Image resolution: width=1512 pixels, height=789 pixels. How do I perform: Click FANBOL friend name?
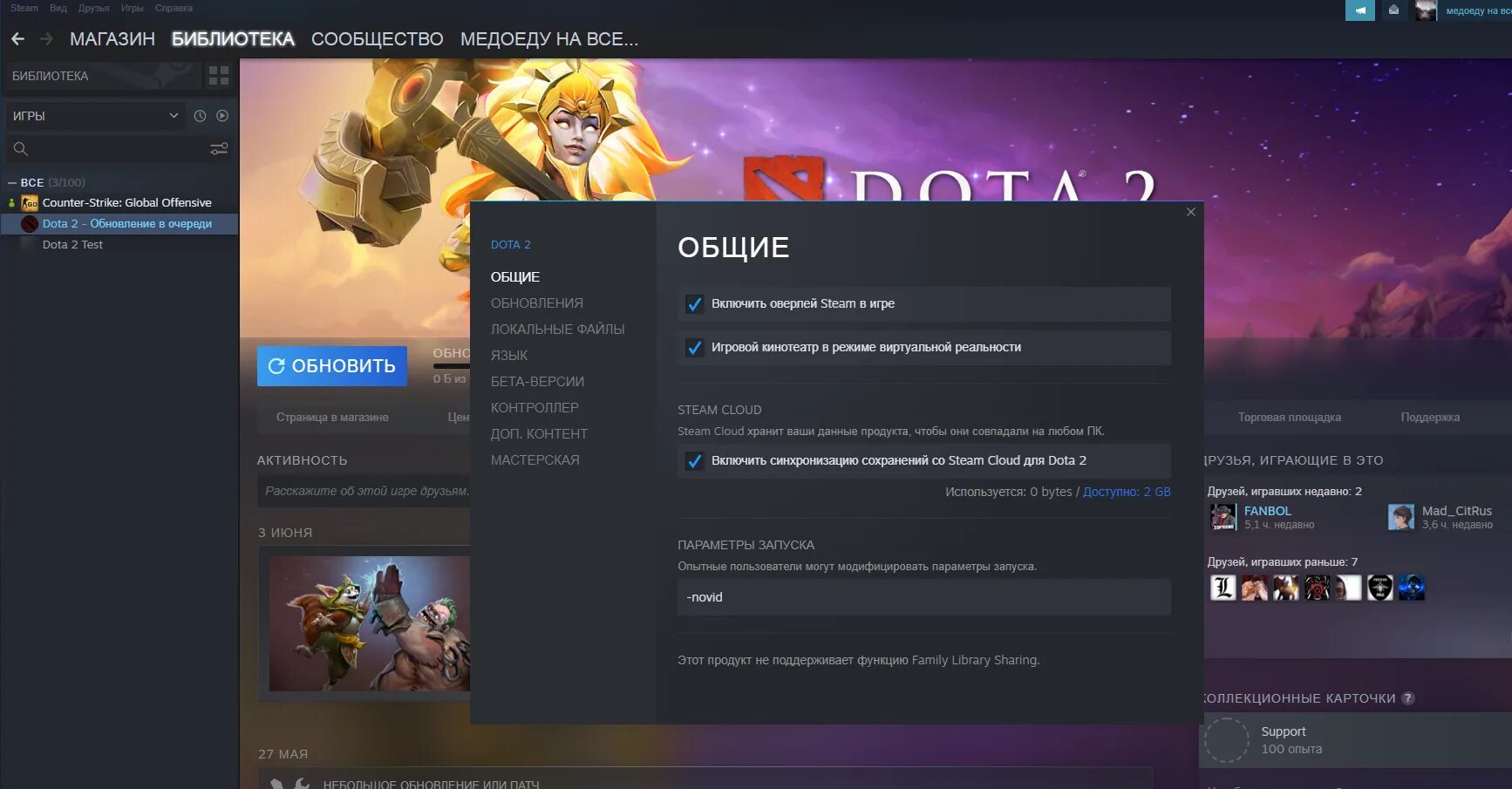1268,511
